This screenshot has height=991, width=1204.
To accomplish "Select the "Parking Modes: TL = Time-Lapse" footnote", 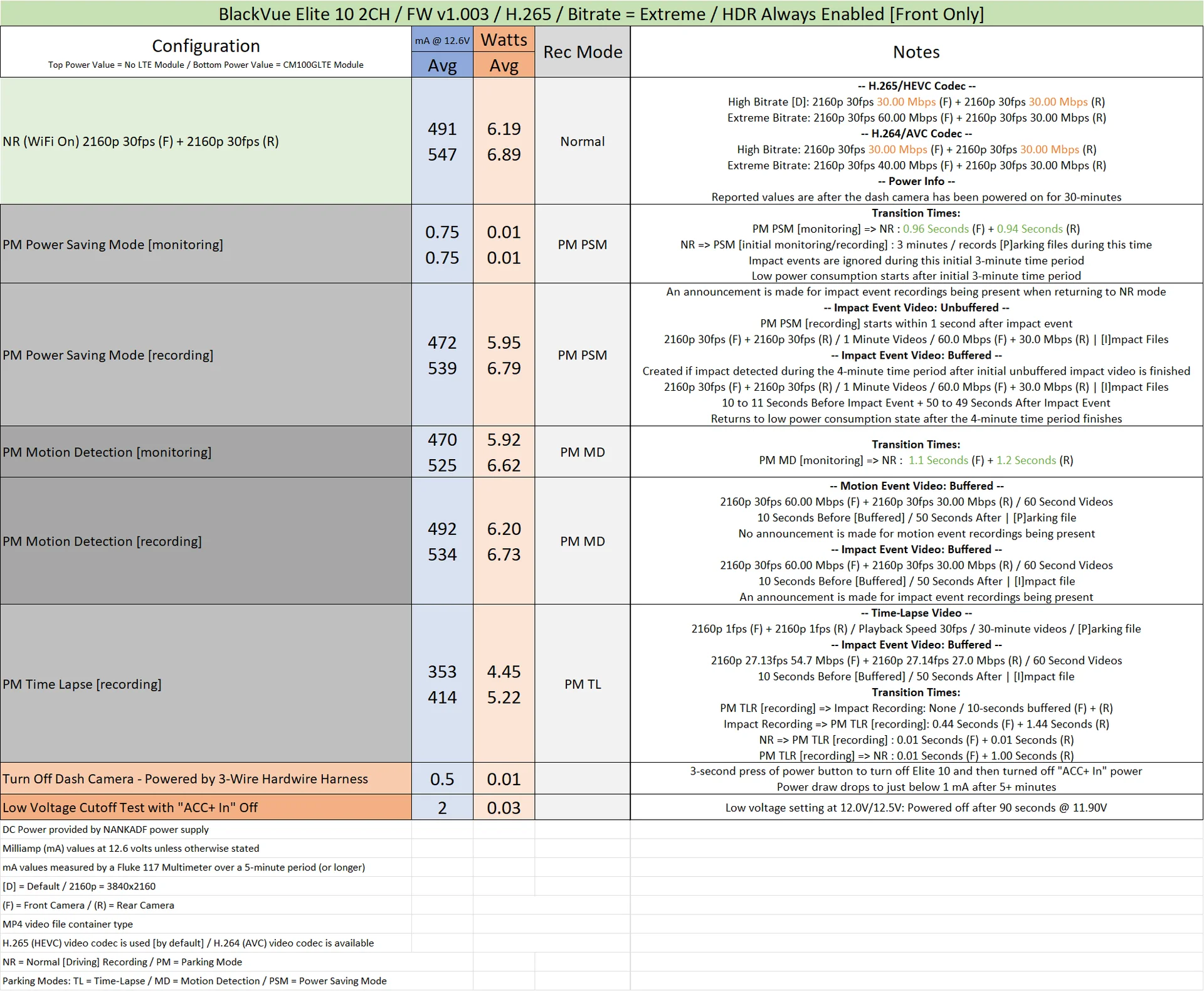I will [194, 981].
